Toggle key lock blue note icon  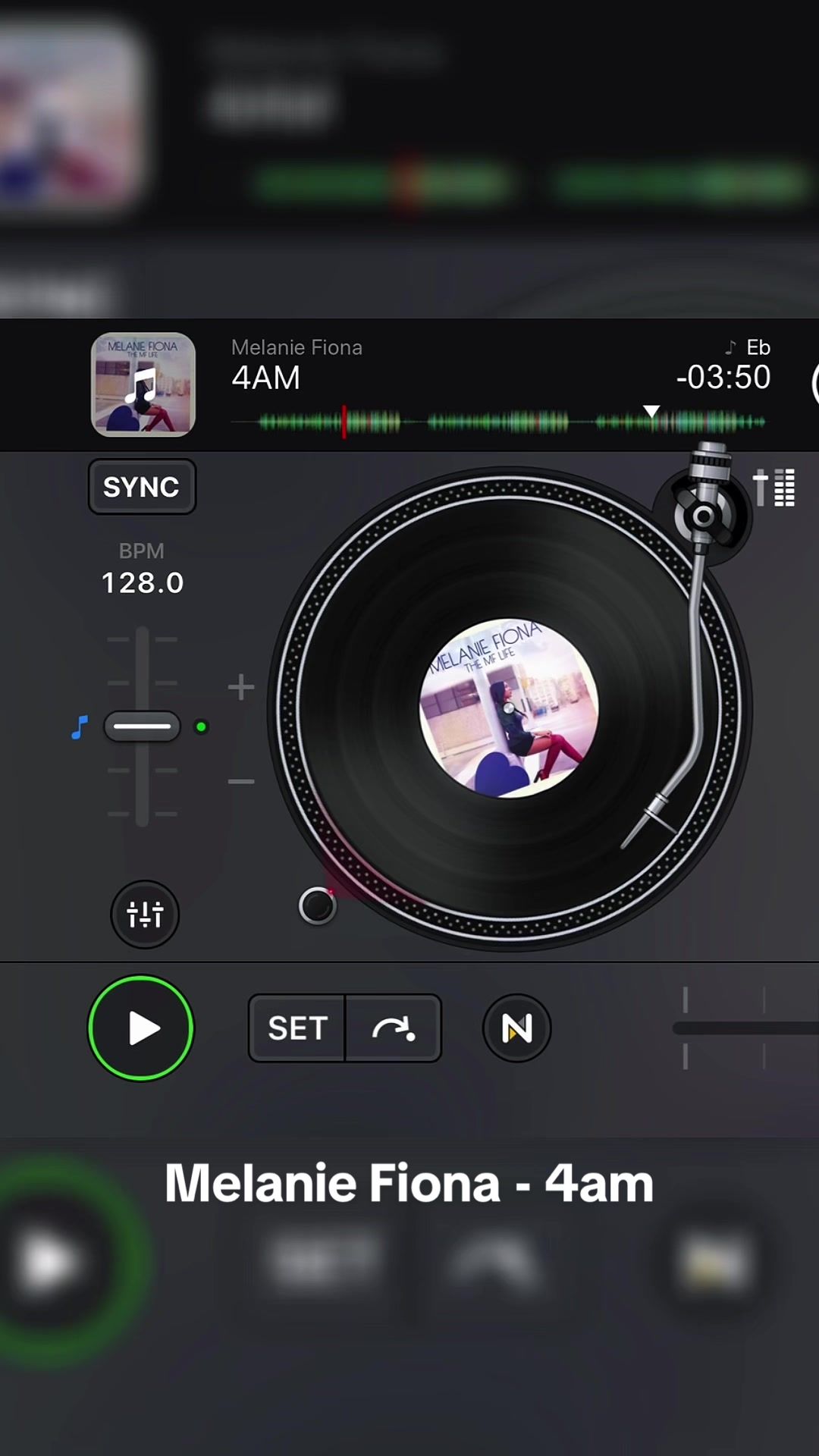coord(80,727)
